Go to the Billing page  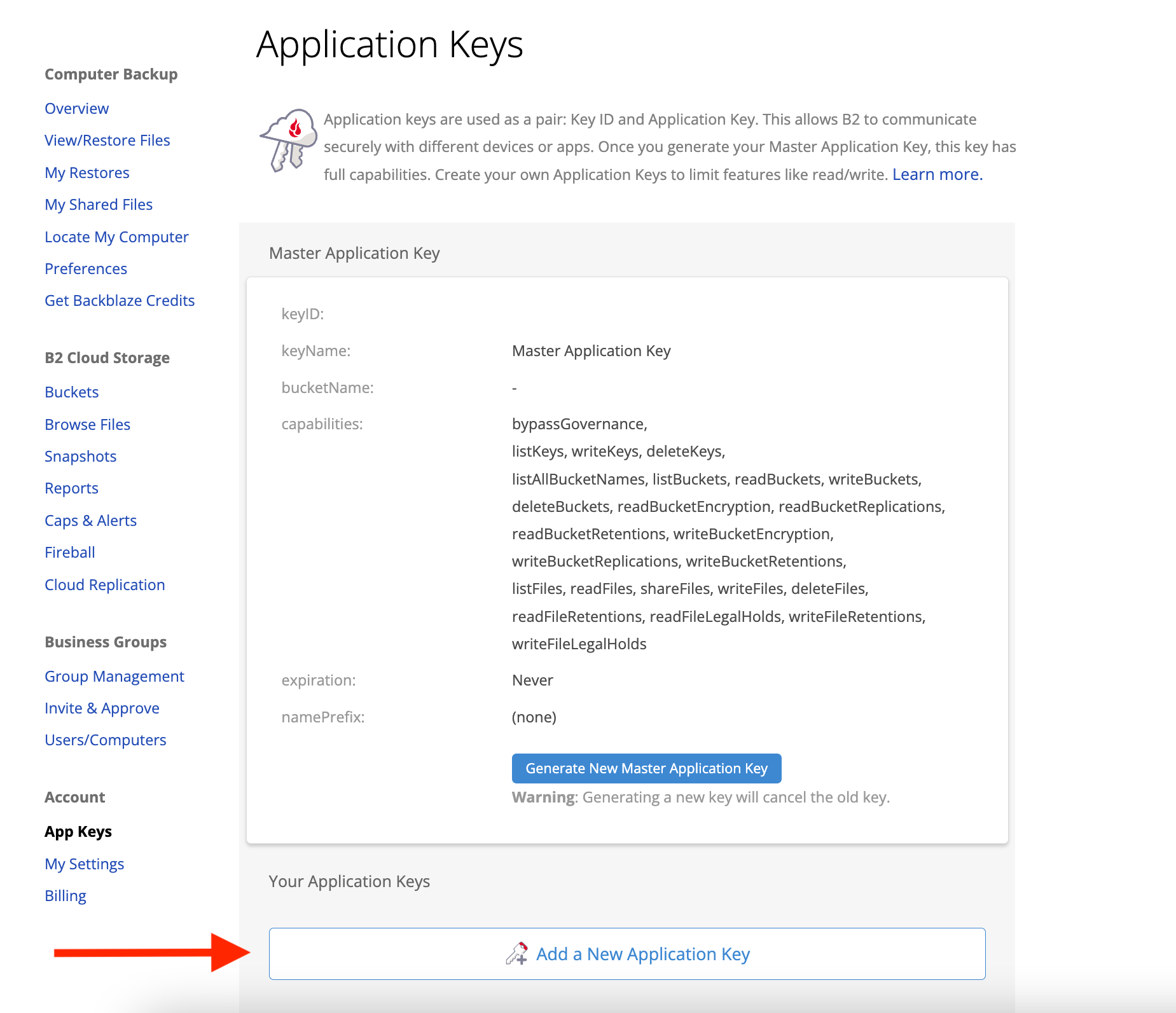click(x=66, y=896)
